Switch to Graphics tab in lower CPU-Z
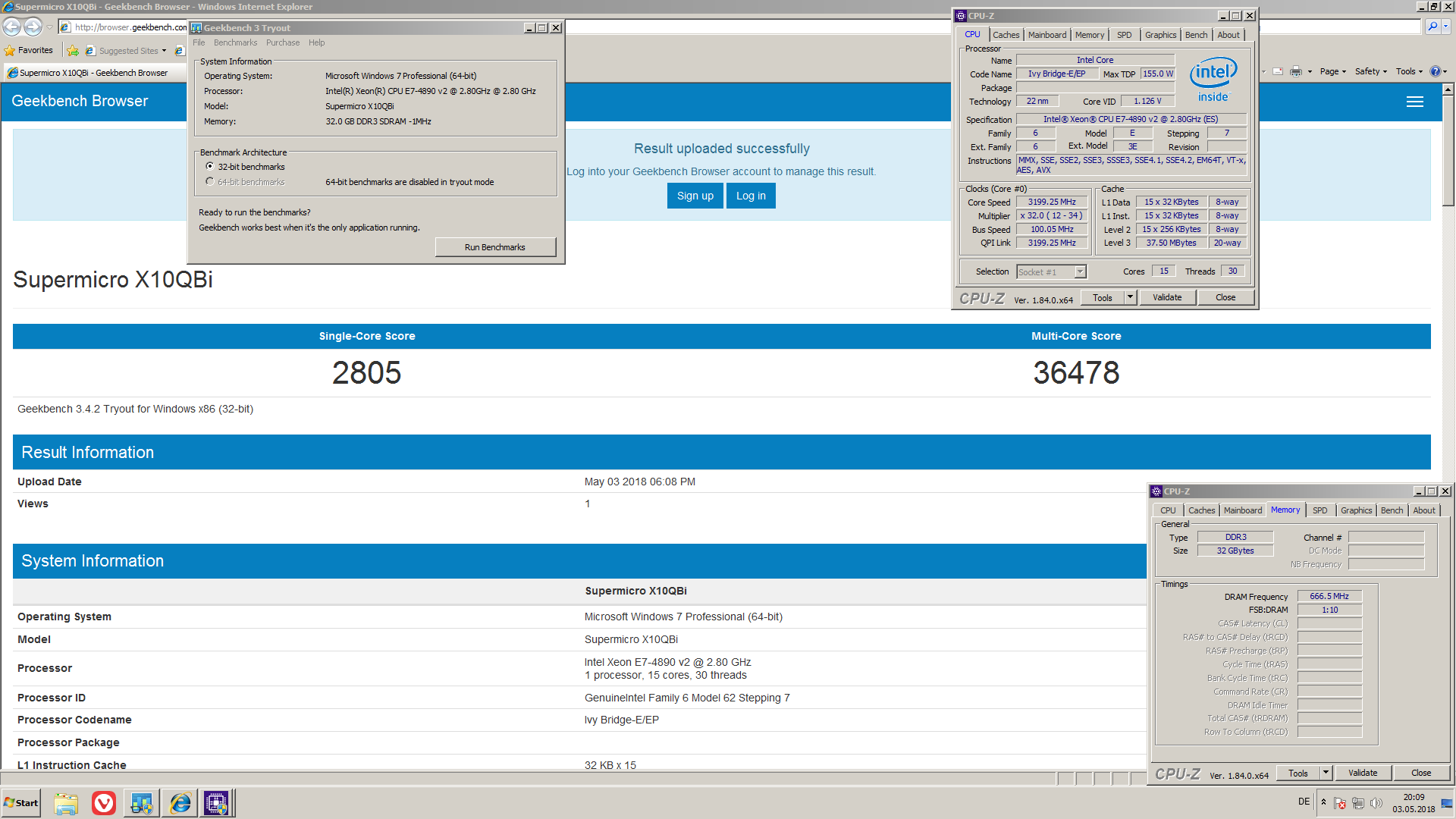Screen dimensions: 1456x819 click(1356, 510)
